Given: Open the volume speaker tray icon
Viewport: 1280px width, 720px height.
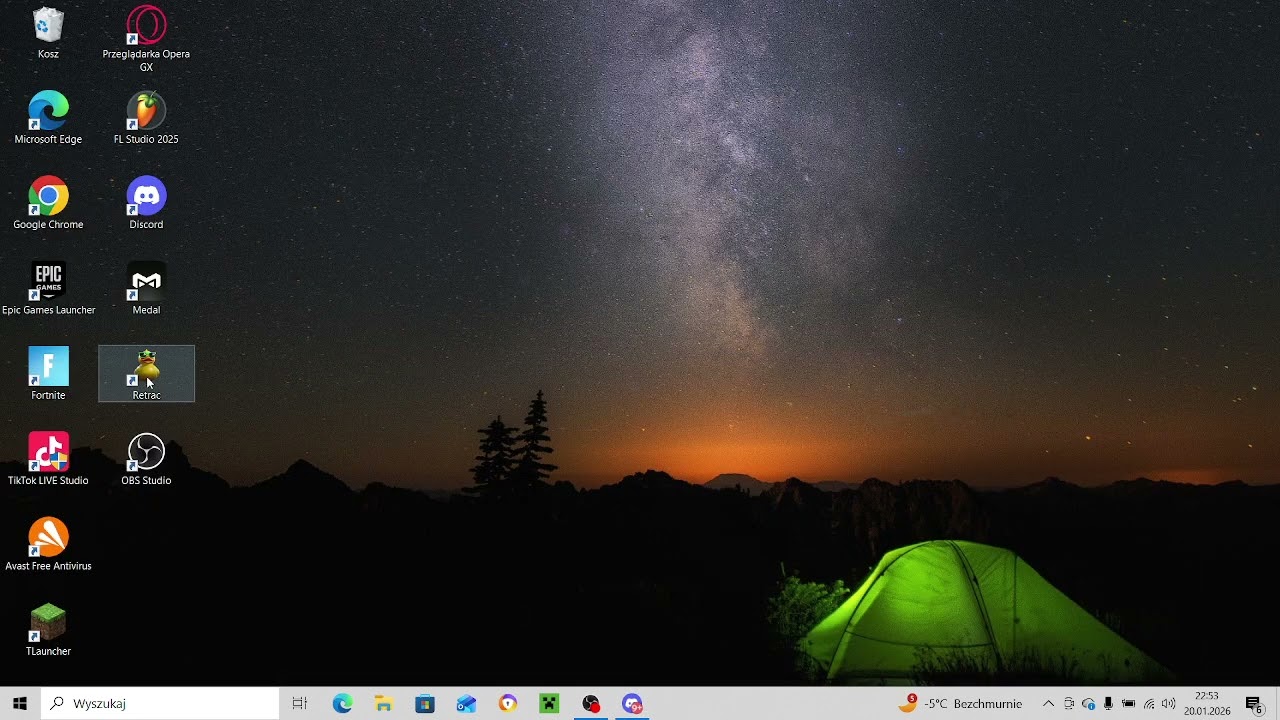Looking at the screenshot, I should click(1169, 703).
